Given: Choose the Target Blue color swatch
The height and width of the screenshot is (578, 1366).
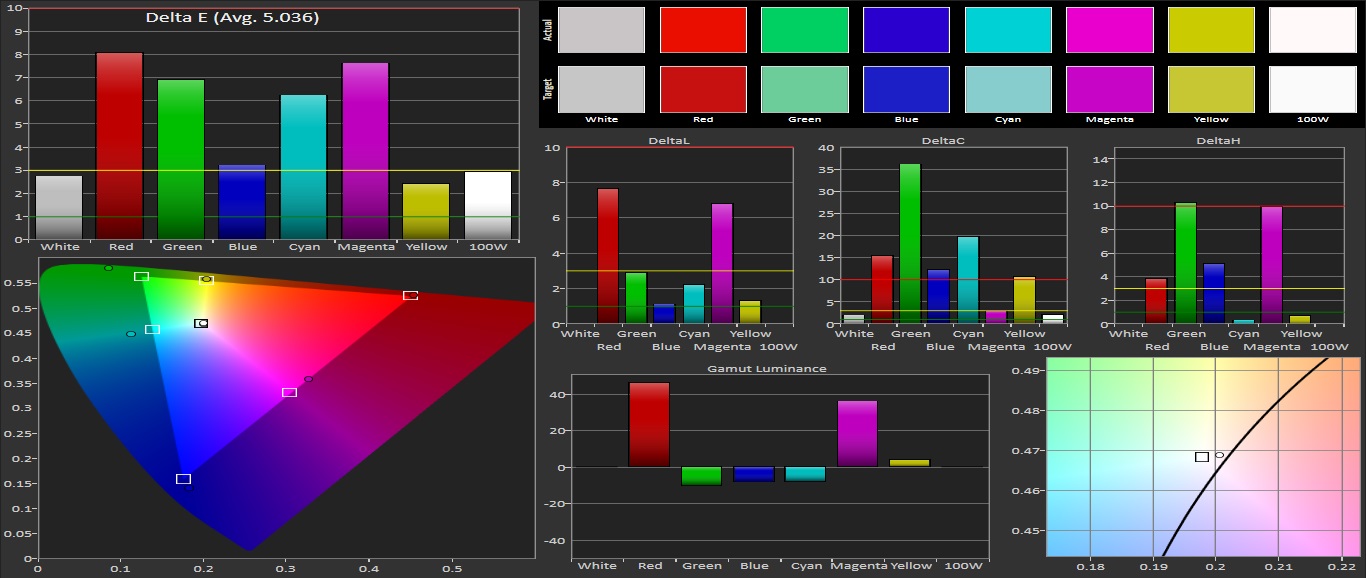Looking at the screenshot, I should (906, 89).
